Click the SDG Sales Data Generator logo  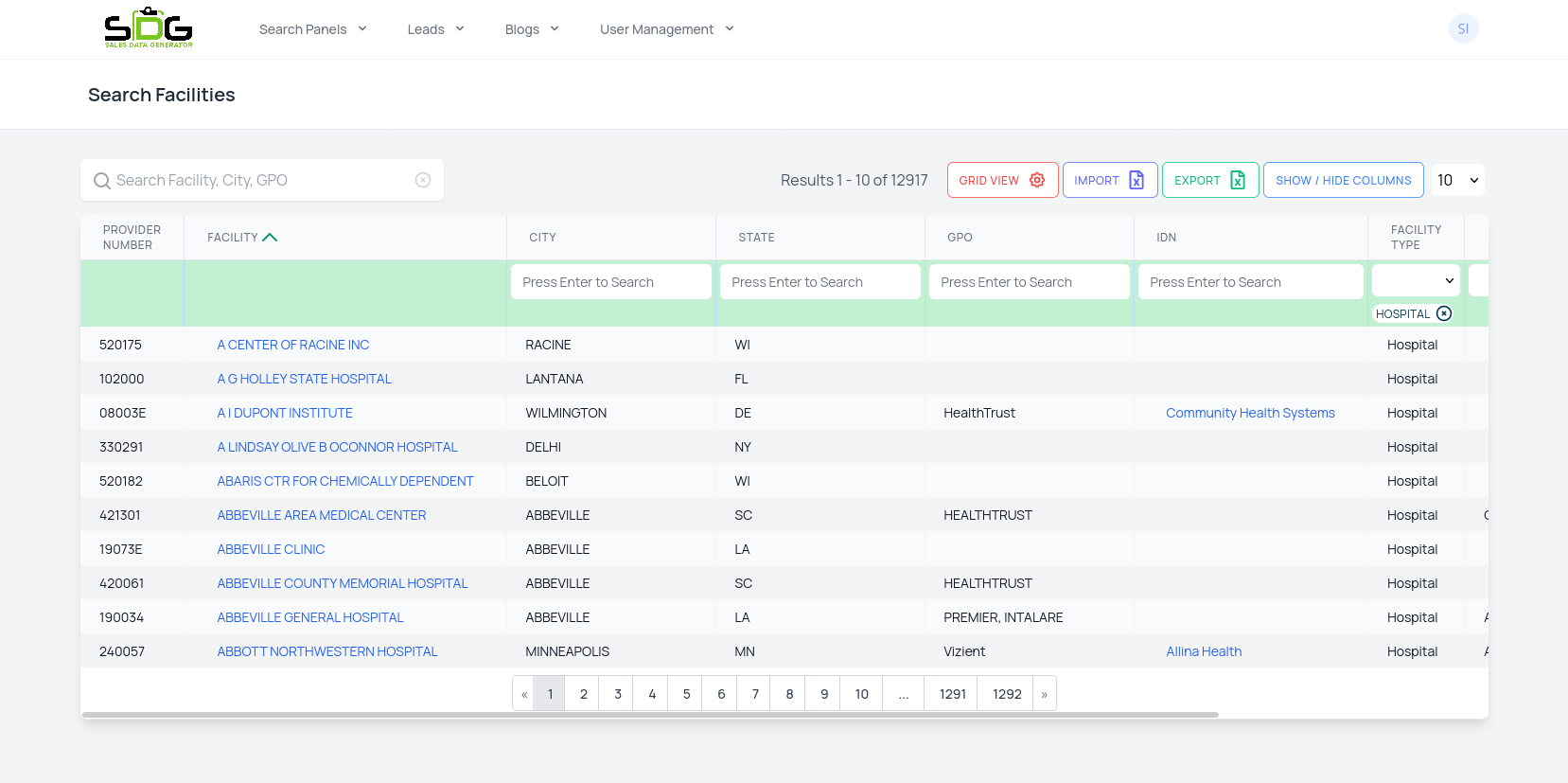149,28
